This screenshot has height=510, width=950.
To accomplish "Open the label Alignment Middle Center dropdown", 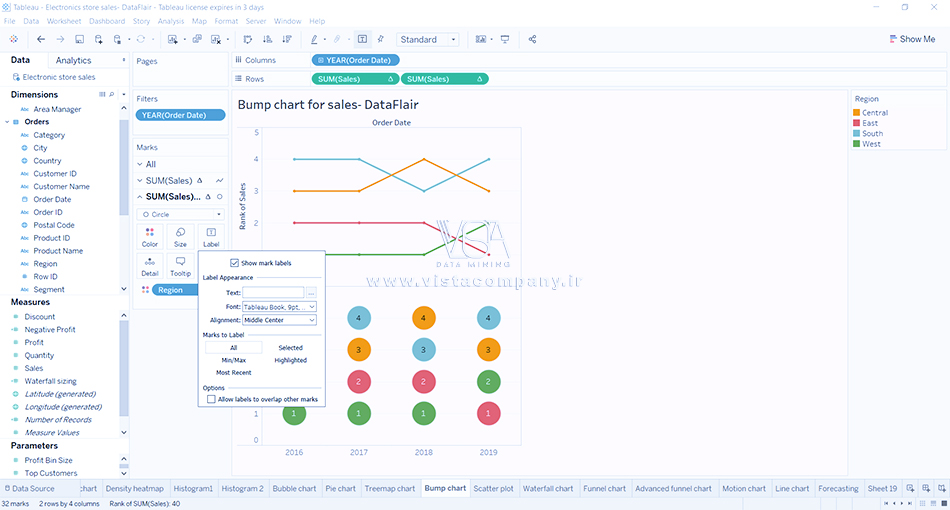I will (279, 320).
